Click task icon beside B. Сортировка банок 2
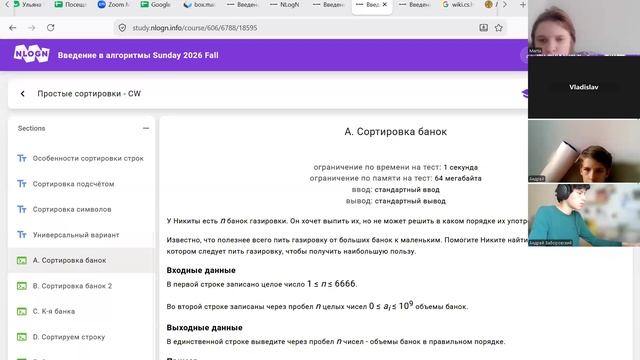 pyautogui.click(x=22, y=286)
